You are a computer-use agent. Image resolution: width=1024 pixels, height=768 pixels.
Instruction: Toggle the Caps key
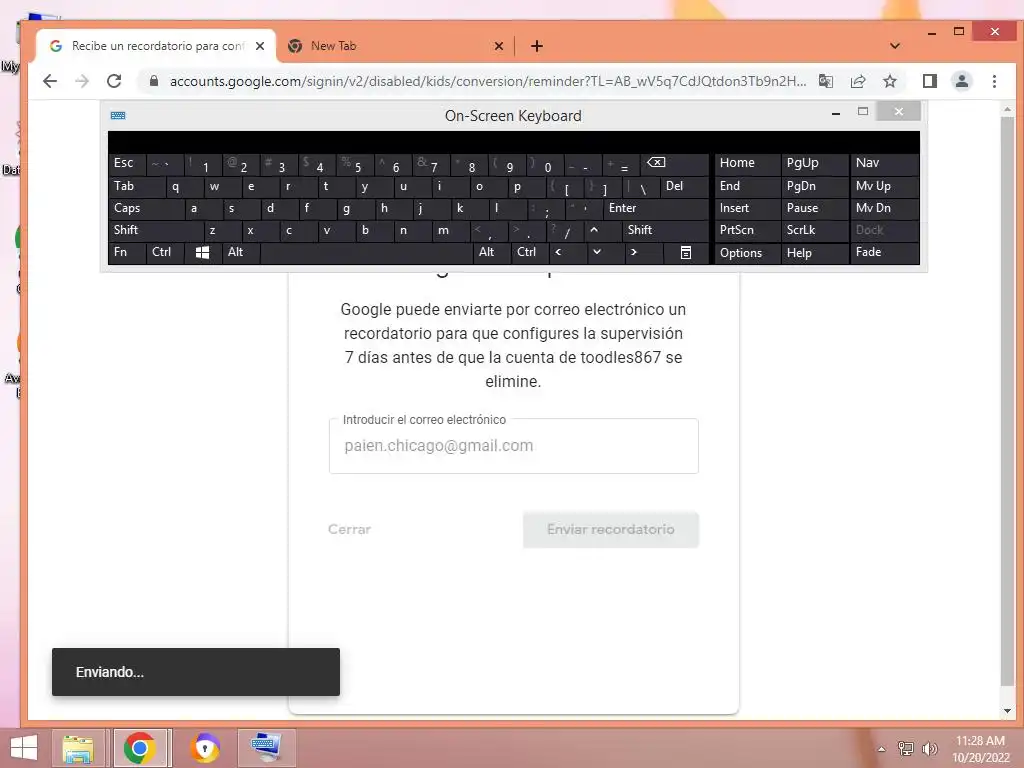click(146, 208)
